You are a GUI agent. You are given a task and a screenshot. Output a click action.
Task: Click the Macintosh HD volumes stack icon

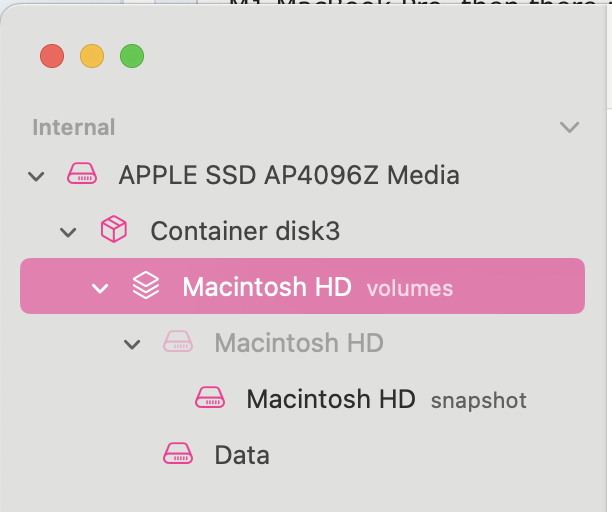click(146, 287)
